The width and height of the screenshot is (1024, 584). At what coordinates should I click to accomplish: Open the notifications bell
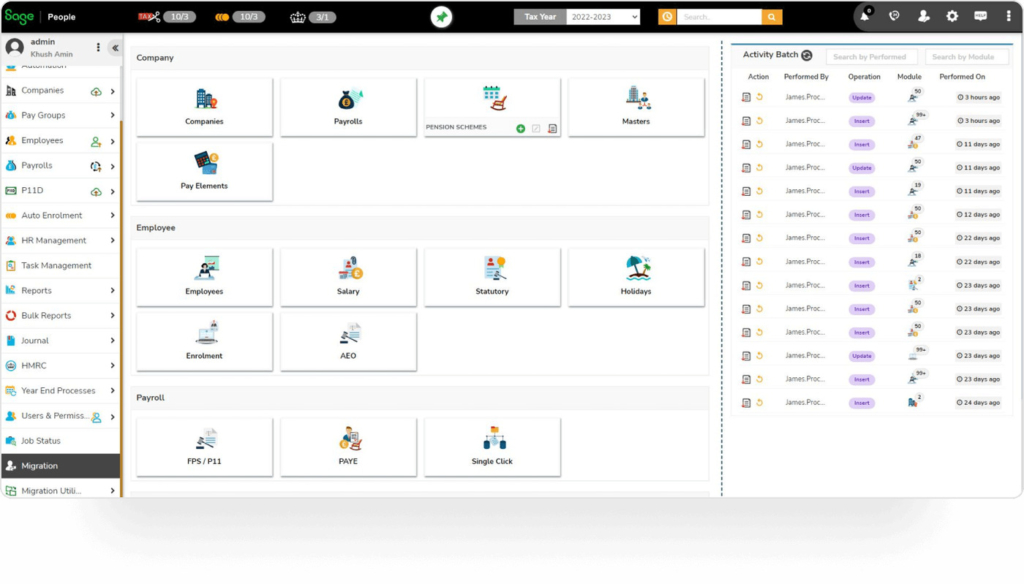[864, 16]
